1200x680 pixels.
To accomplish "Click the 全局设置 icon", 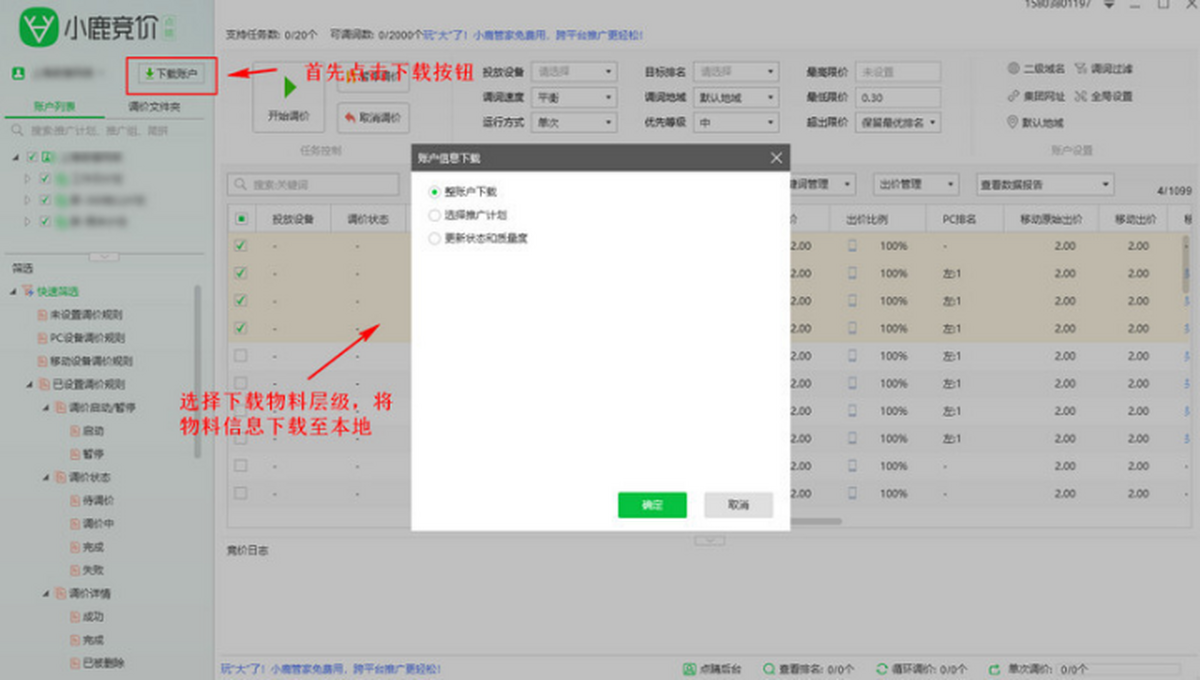I will coord(1080,96).
